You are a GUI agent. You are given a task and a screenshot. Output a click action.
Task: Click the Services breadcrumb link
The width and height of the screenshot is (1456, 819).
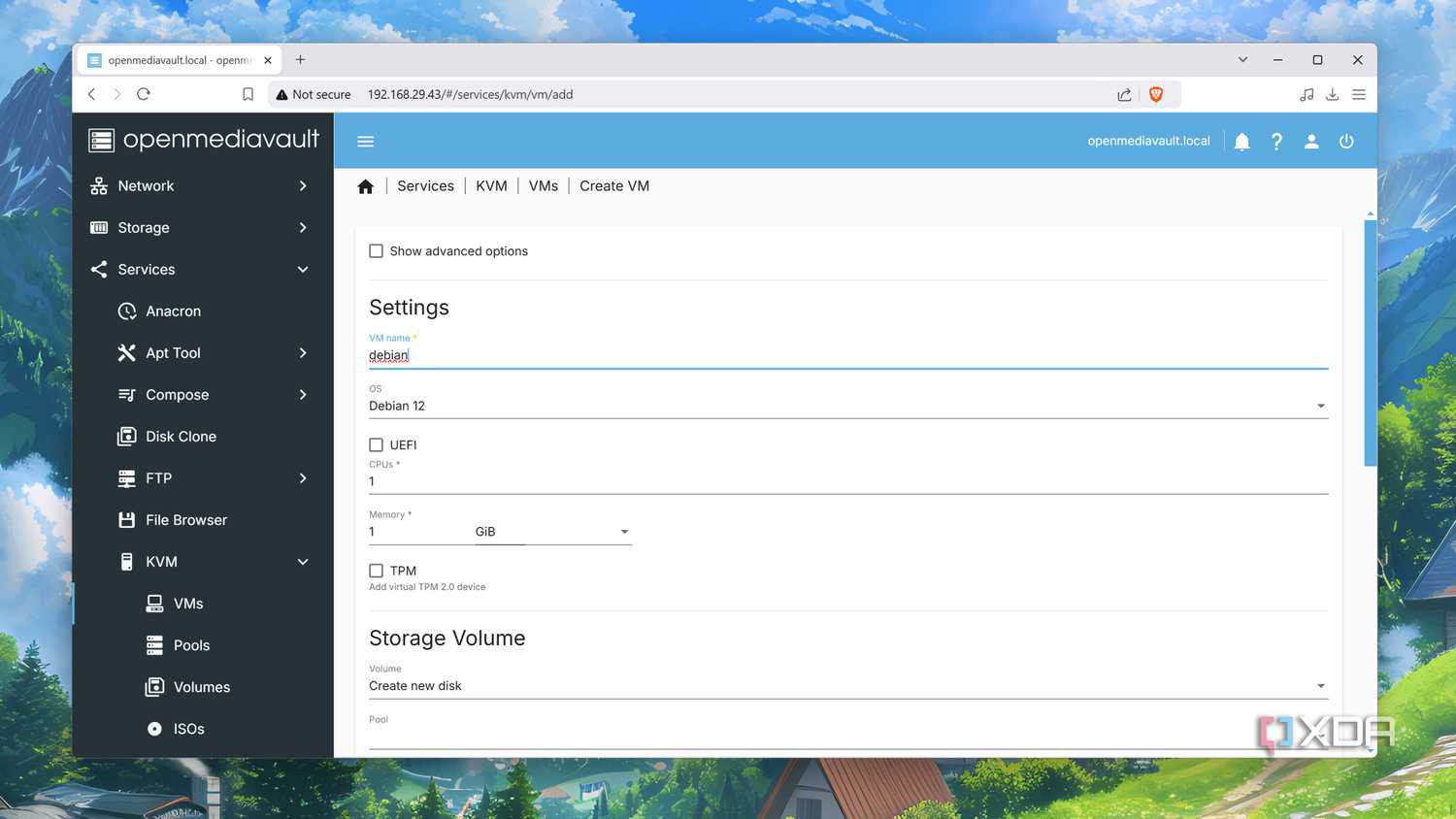(425, 186)
